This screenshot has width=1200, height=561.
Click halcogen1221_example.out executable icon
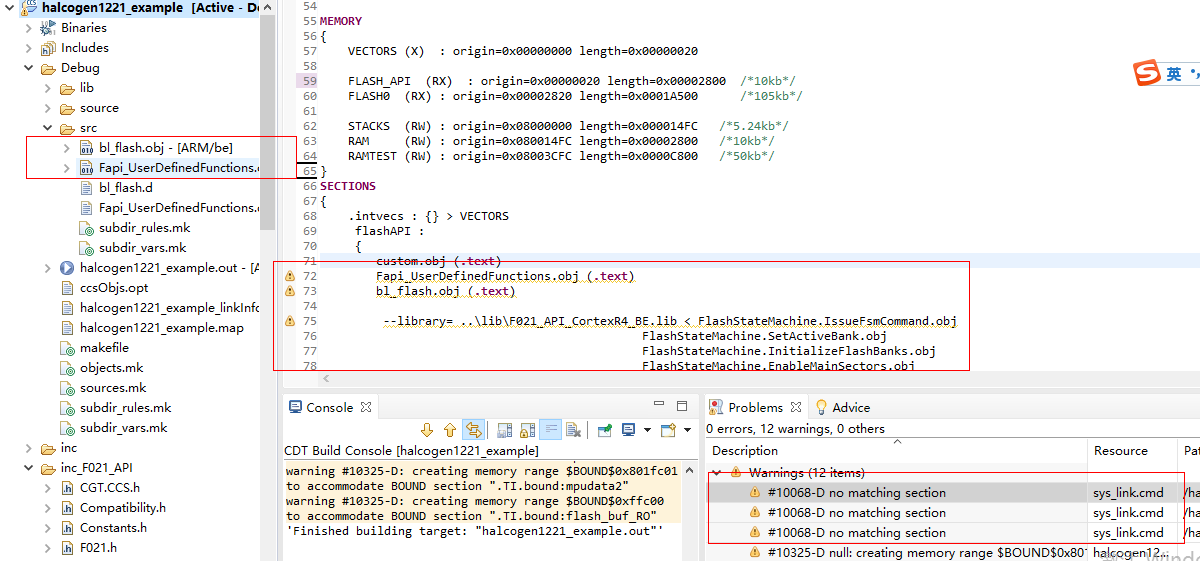point(67,268)
